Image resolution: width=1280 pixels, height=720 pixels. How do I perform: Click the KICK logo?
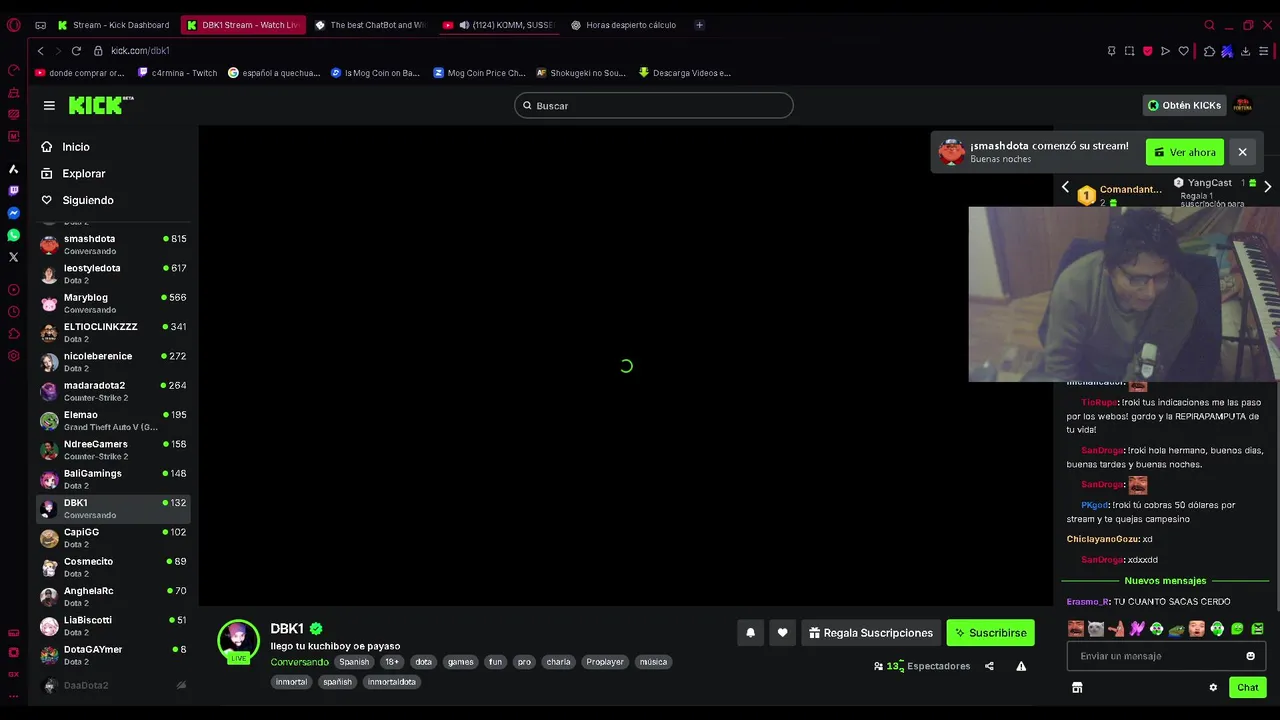click(x=100, y=105)
